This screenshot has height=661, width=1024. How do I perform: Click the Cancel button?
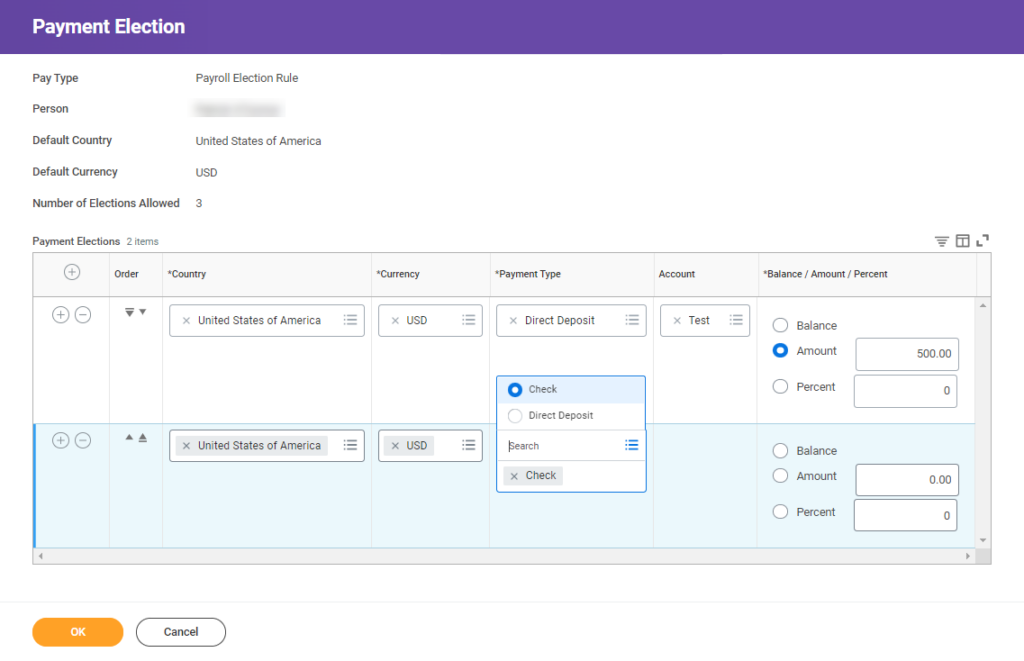pos(181,632)
